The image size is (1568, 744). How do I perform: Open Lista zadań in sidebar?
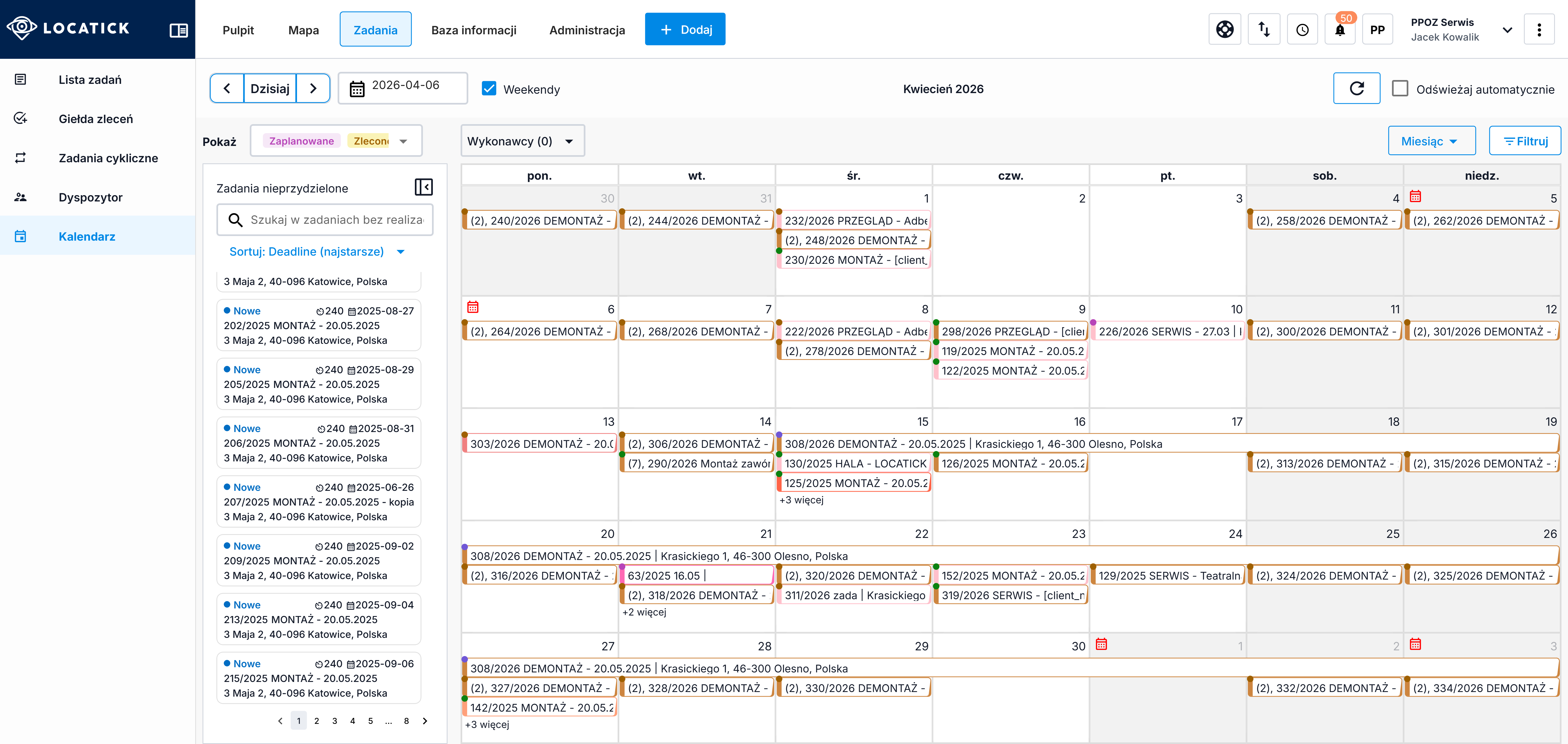click(97, 80)
